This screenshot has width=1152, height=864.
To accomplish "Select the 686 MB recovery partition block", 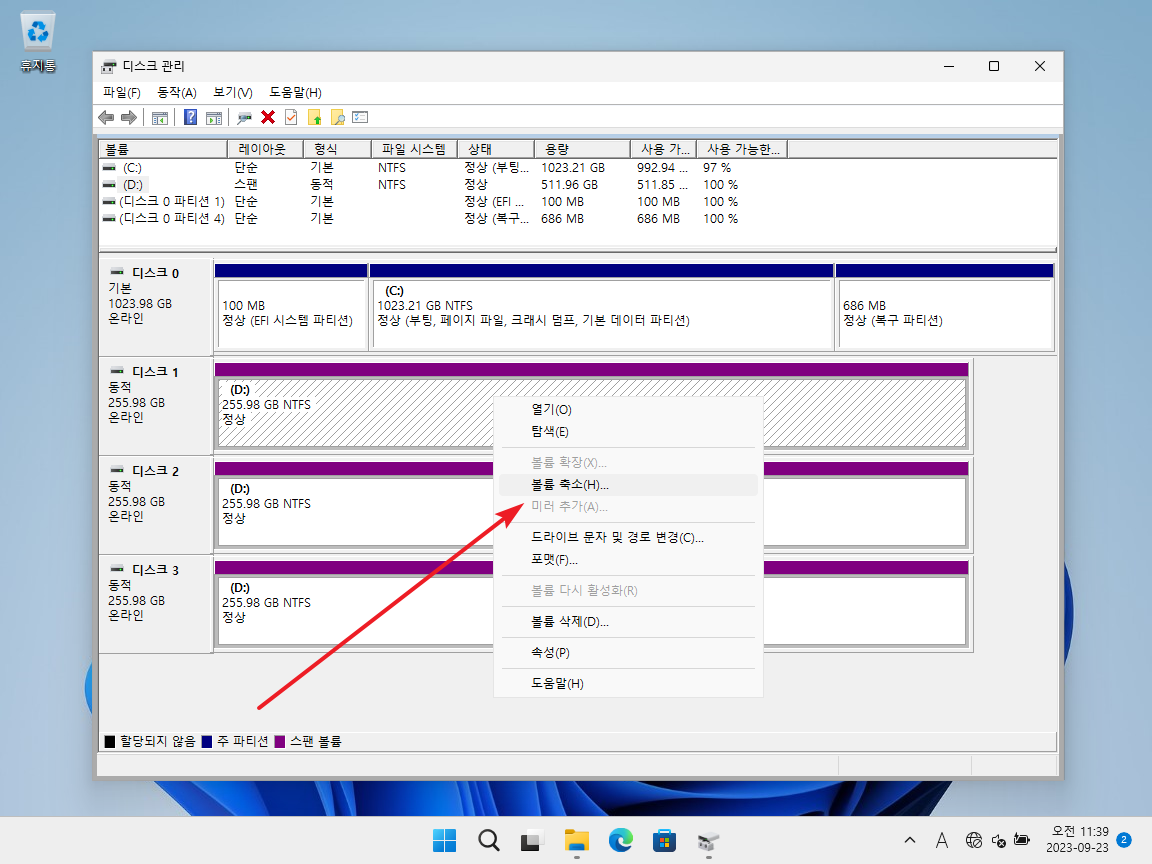I will pos(945,307).
